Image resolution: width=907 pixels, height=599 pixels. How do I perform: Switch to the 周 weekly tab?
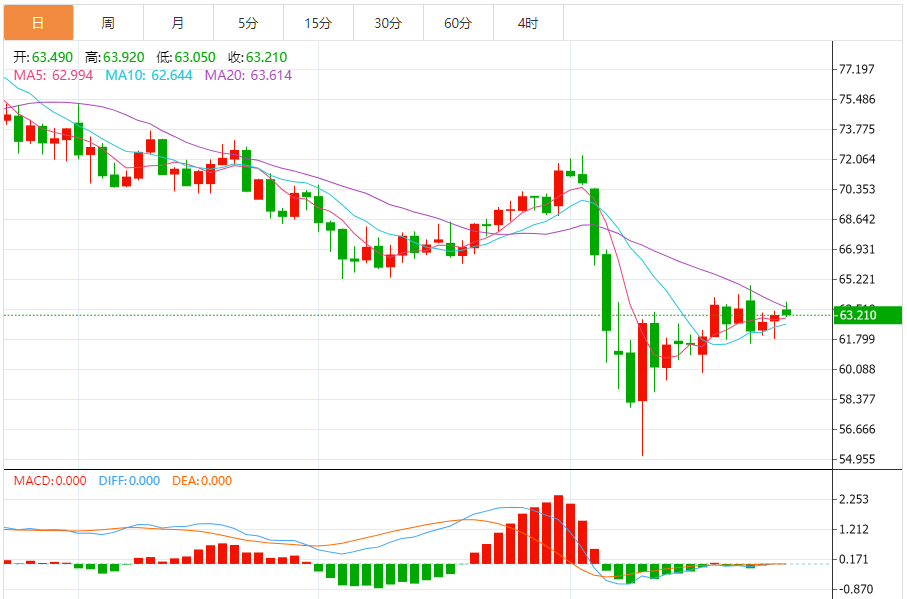click(108, 23)
